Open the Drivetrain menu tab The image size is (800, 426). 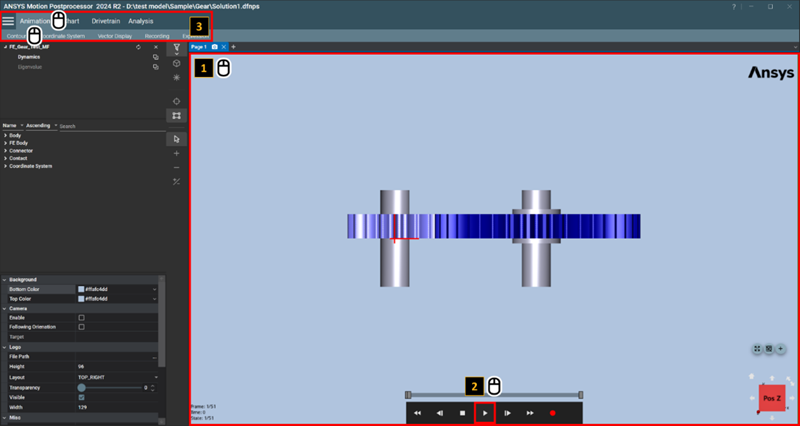point(106,21)
